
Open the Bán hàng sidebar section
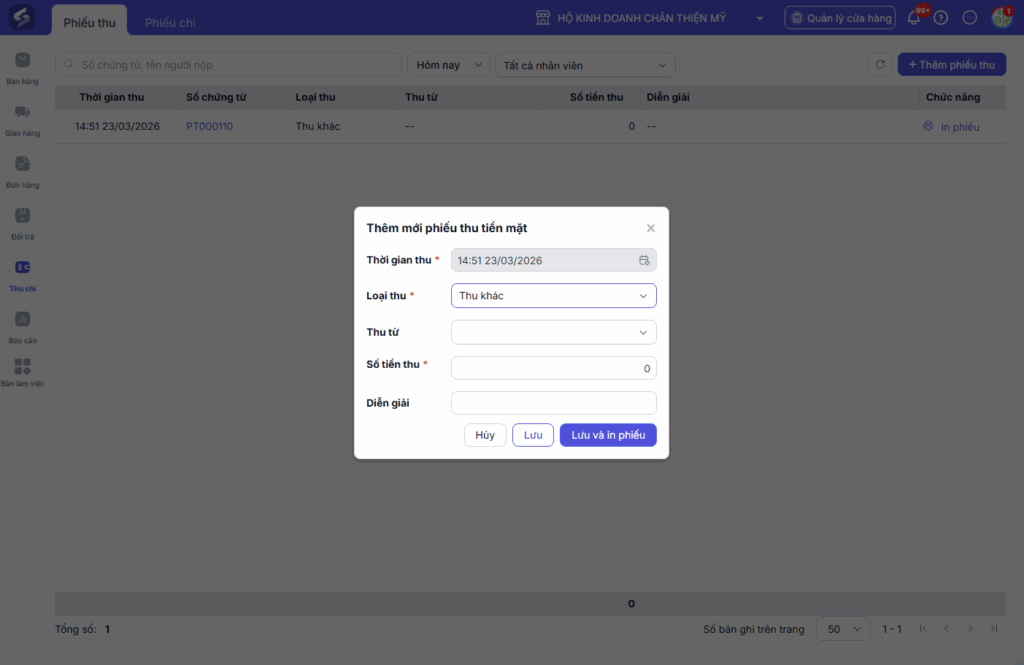pyautogui.click(x=22, y=69)
